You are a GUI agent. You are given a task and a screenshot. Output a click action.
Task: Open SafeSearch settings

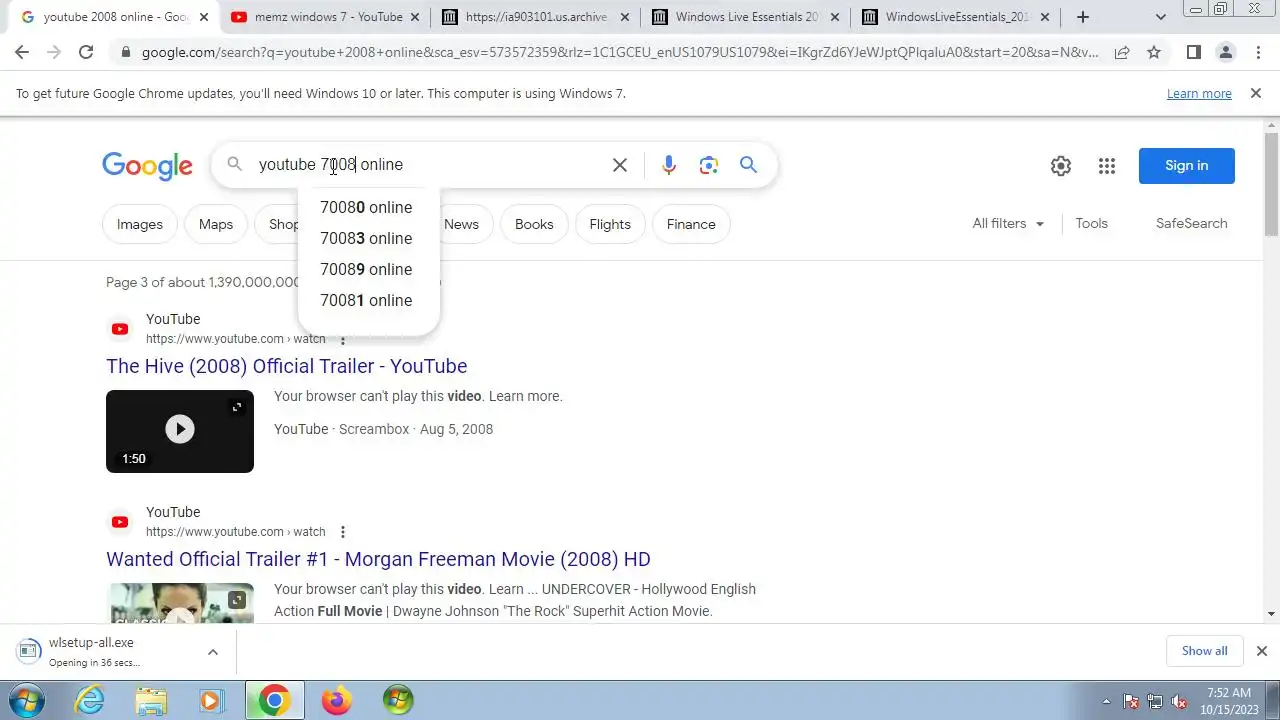pos(1191,223)
